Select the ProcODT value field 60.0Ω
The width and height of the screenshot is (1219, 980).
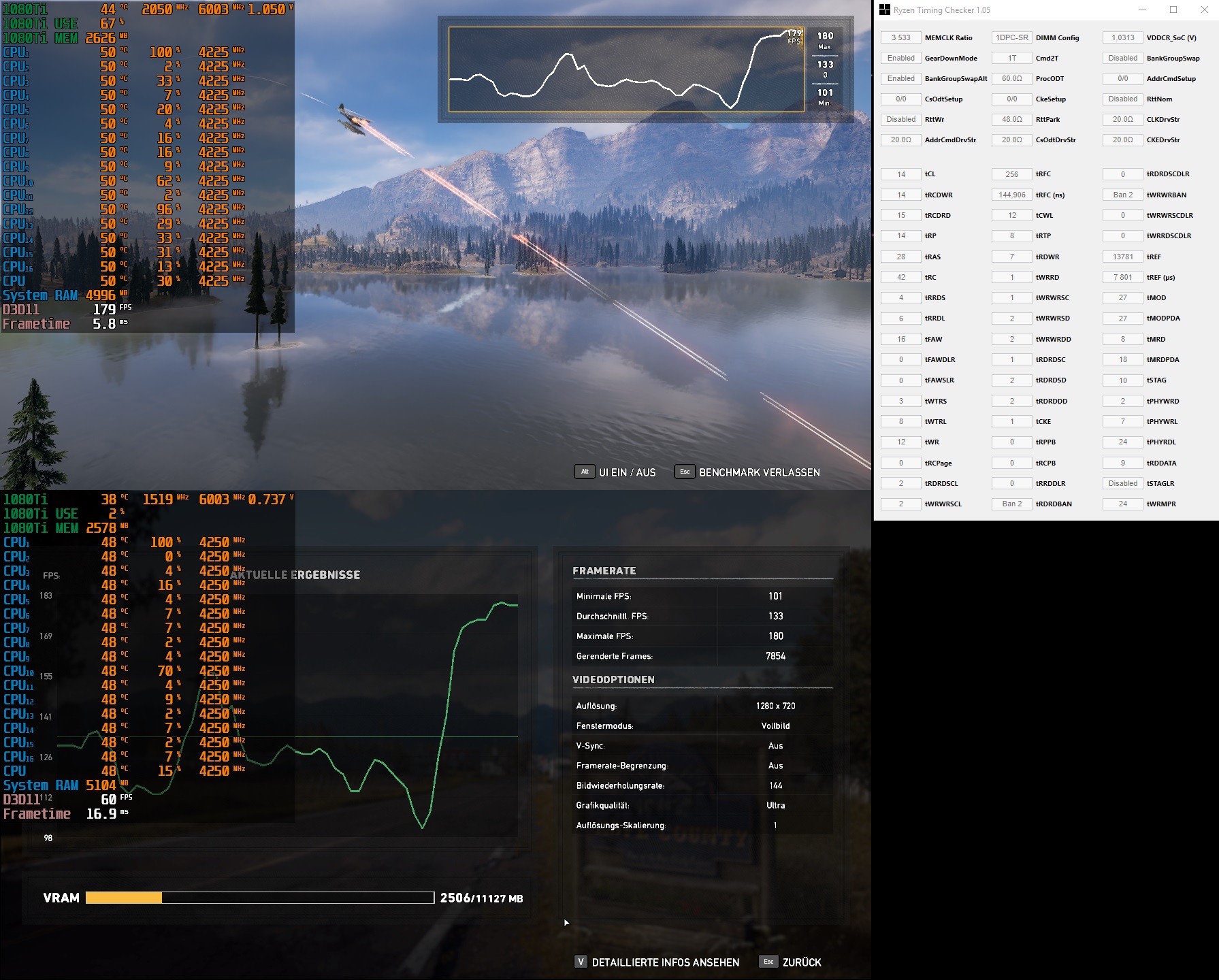tap(1012, 78)
